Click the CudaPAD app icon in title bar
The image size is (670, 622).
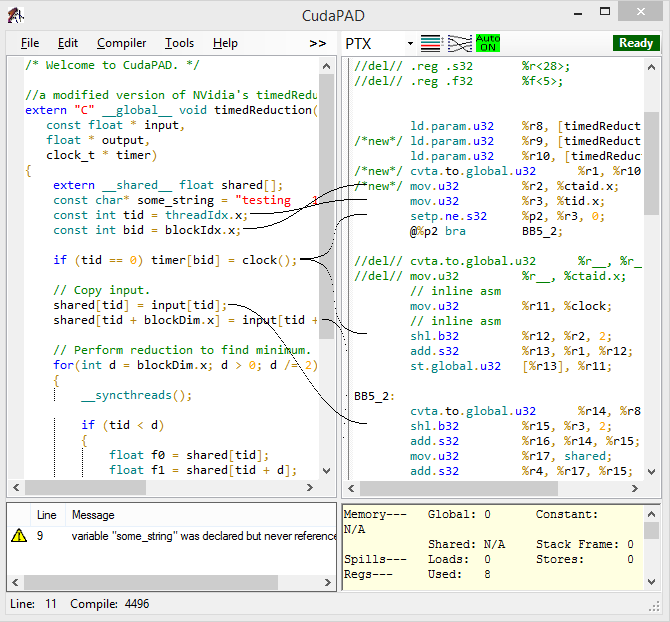[15, 14]
